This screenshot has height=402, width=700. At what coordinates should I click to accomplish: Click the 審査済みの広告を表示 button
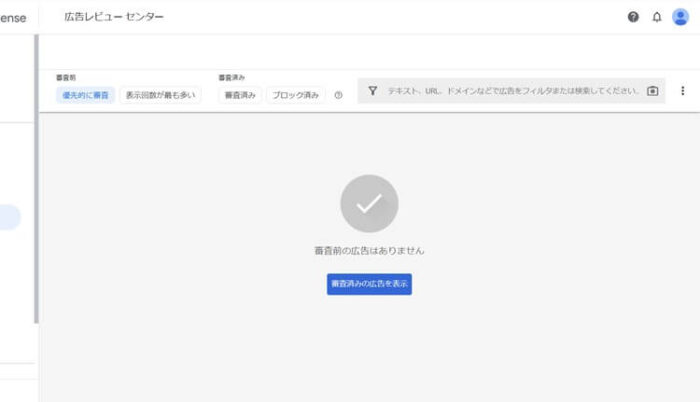(x=369, y=284)
